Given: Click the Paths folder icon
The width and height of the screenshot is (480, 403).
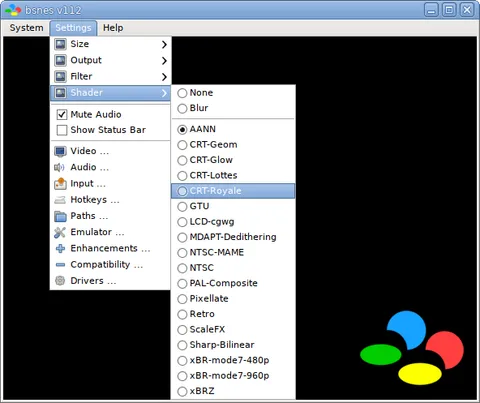Looking at the screenshot, I should (60, 216).
